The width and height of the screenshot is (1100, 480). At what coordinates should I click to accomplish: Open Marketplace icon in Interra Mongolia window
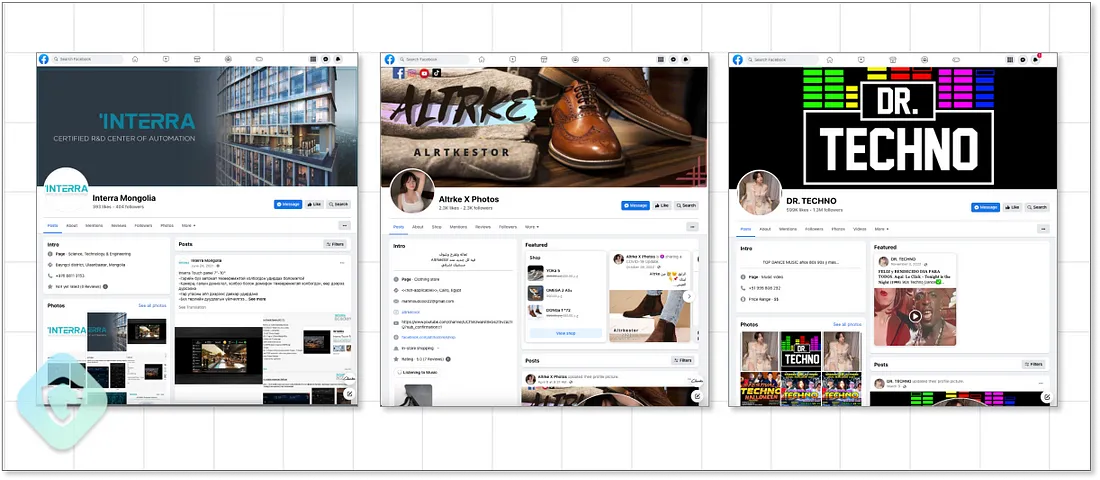coord(197,60)
